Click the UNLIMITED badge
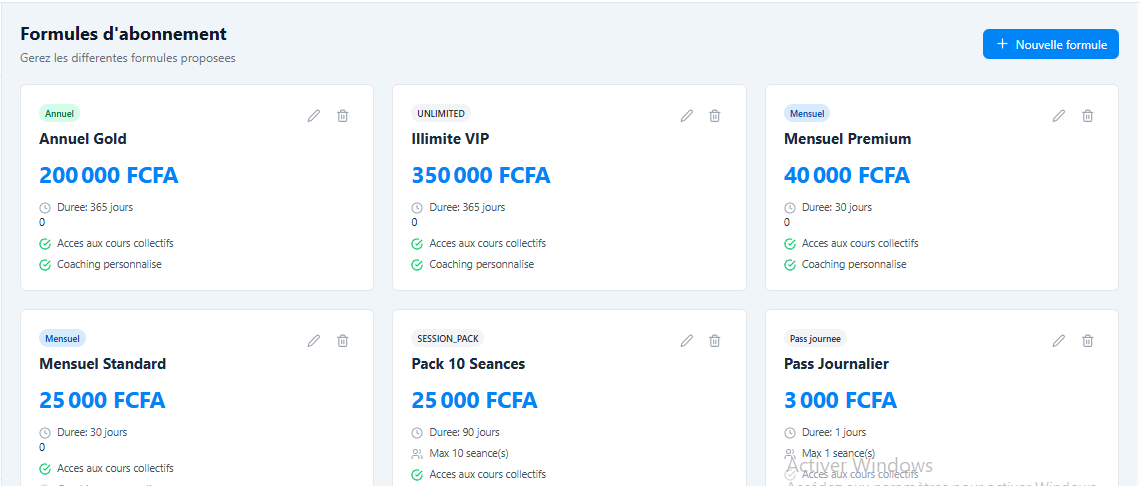This screenshot has height=486, width=1140. click(441, 113)
